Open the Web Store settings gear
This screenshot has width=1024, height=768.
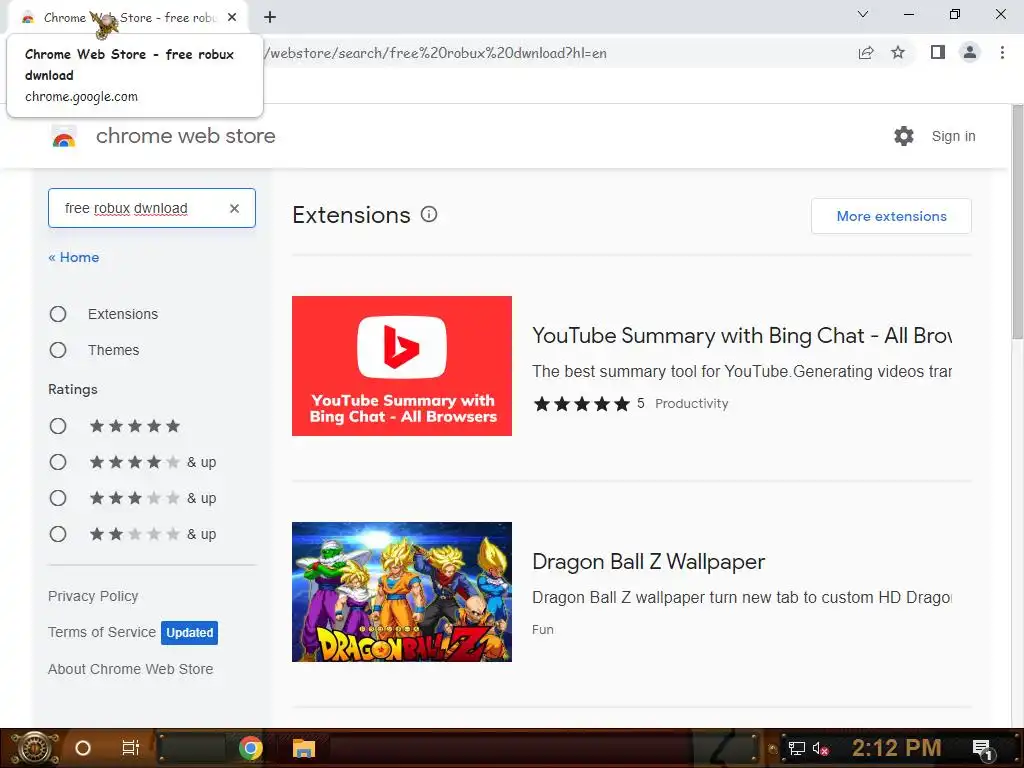click(904, 136)
